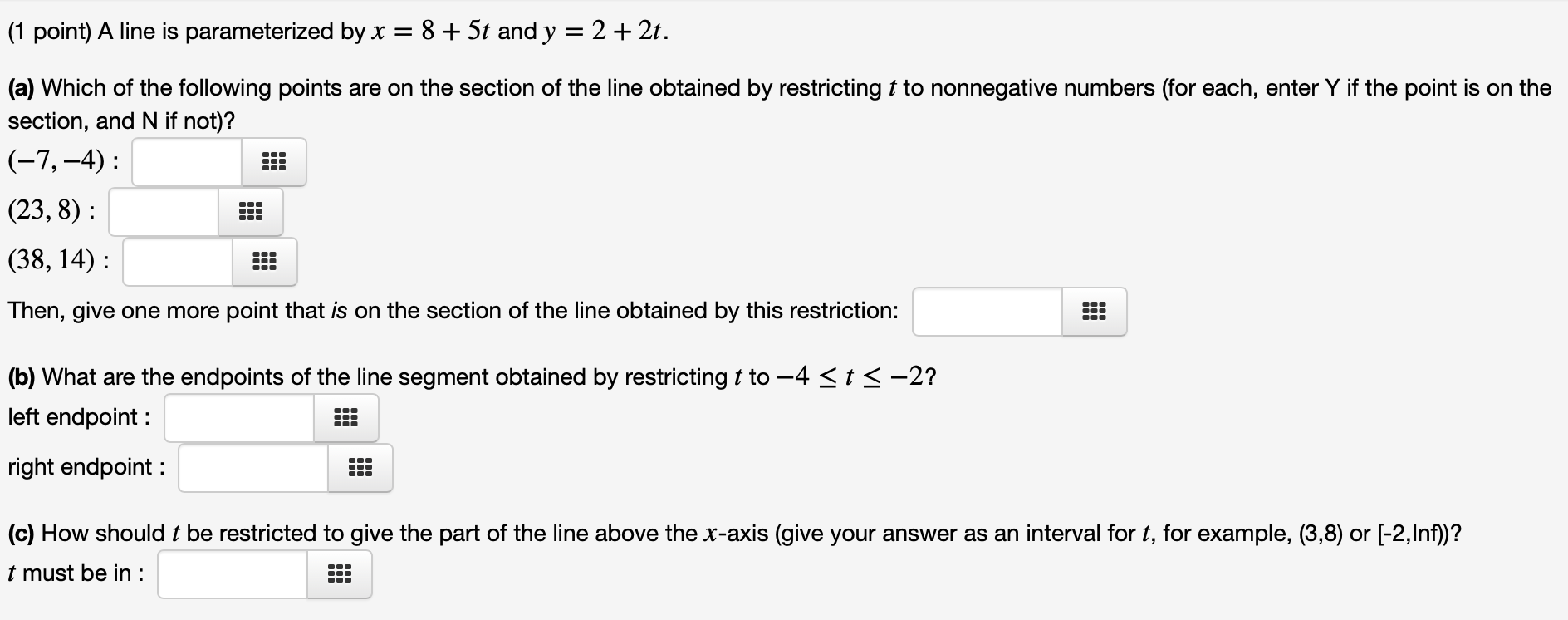Screen dimensions: 1568x620
Task: Click the editor icon beside the left endpoint blank
Action: point(346,417)
